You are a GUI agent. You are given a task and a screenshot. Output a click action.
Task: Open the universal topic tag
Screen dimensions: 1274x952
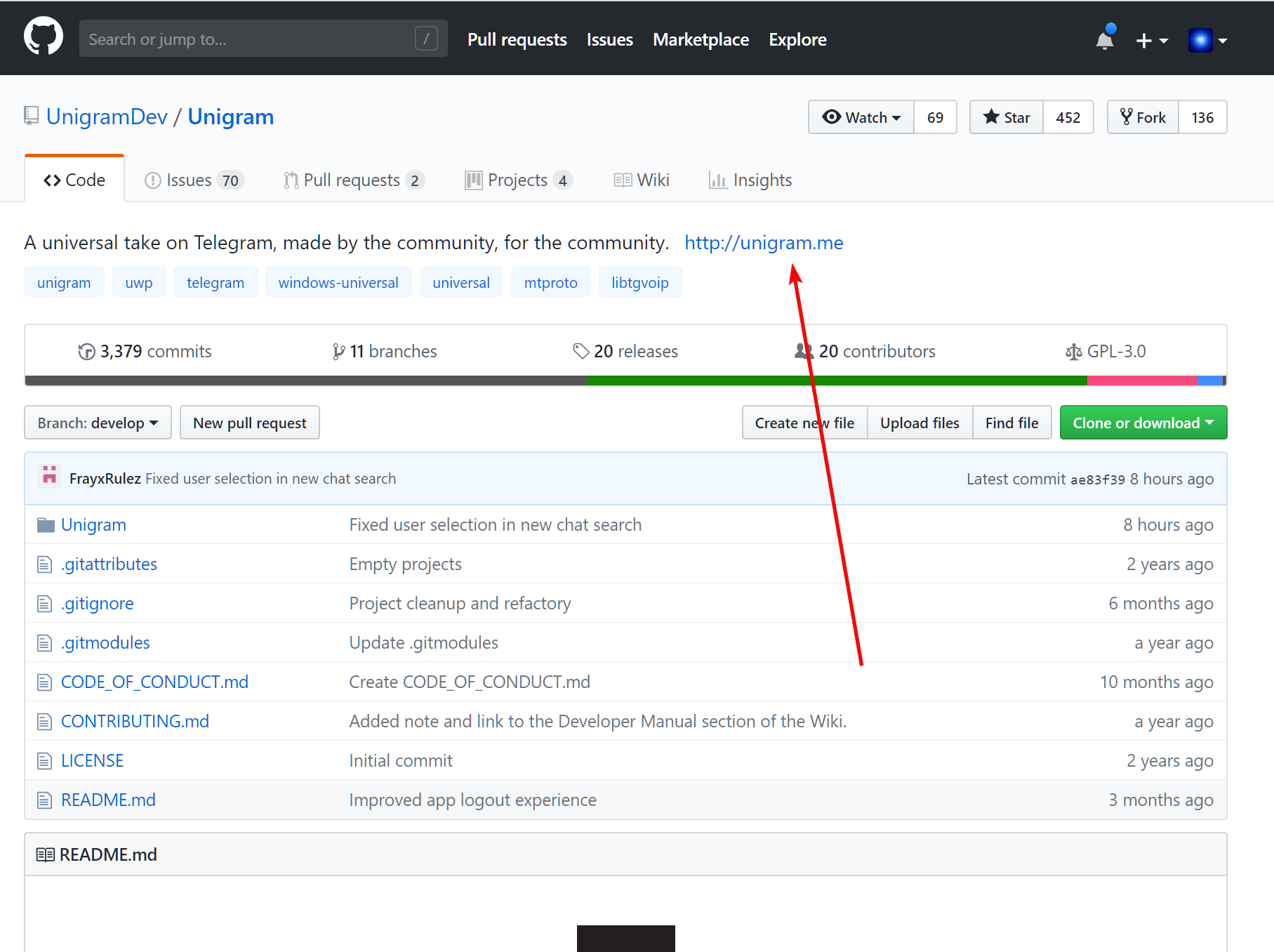point(461,282)
